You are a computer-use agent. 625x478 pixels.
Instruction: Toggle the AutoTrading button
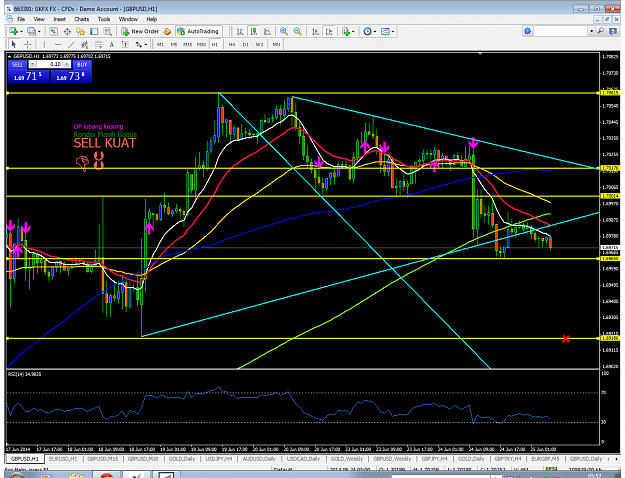pyautogui.click(x=198, y=31)
